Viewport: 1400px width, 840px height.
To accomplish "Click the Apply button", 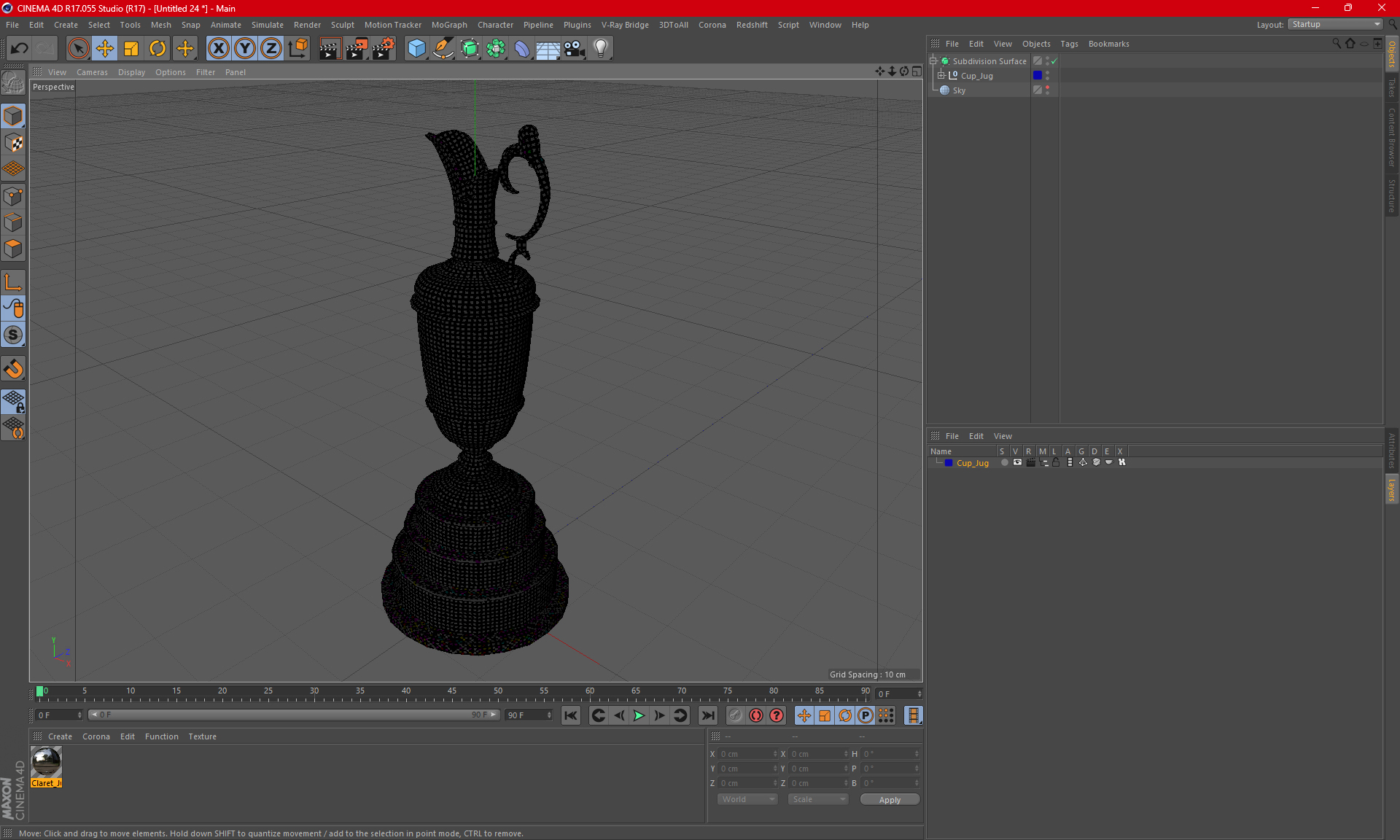I will 890,799.
